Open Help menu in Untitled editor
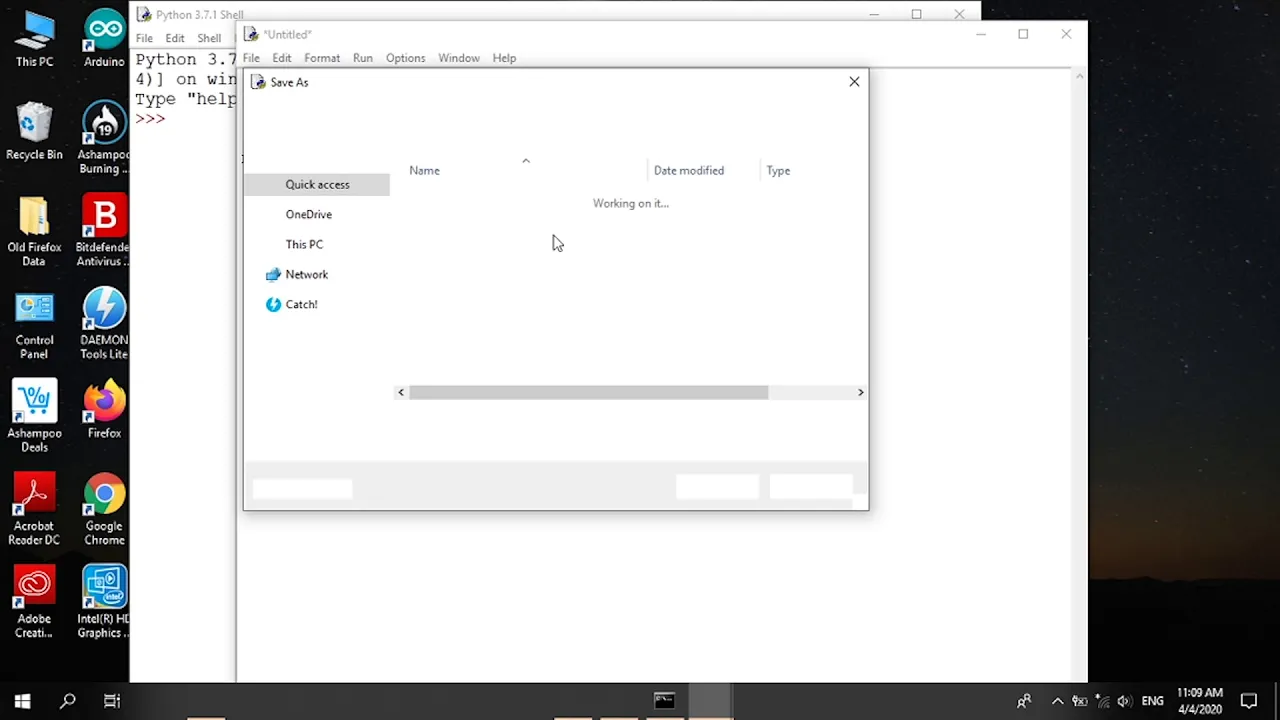The width and height of the screenshot is (1280, 720). 504,58
